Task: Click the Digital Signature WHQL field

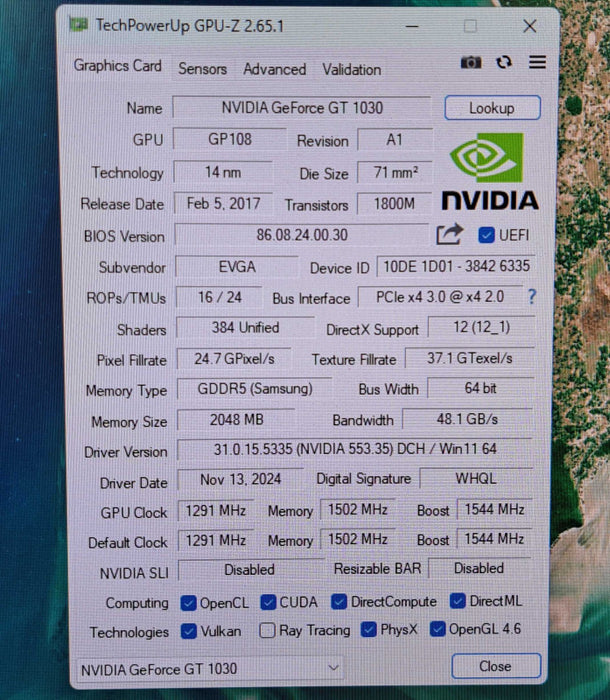Action: point(476,479)
